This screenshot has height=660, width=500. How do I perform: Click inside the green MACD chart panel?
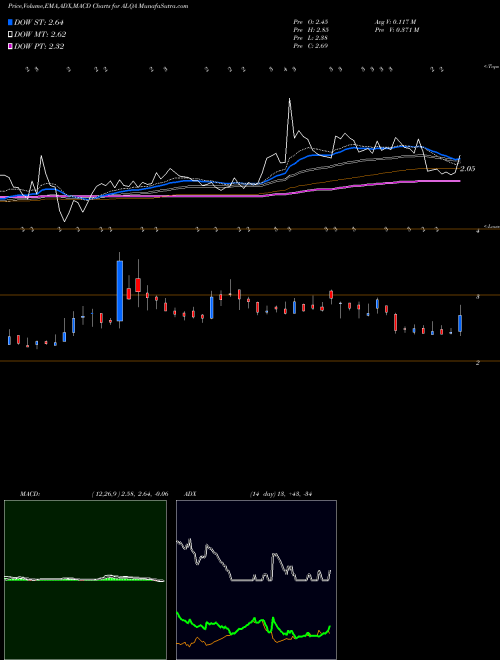[85, 580]
